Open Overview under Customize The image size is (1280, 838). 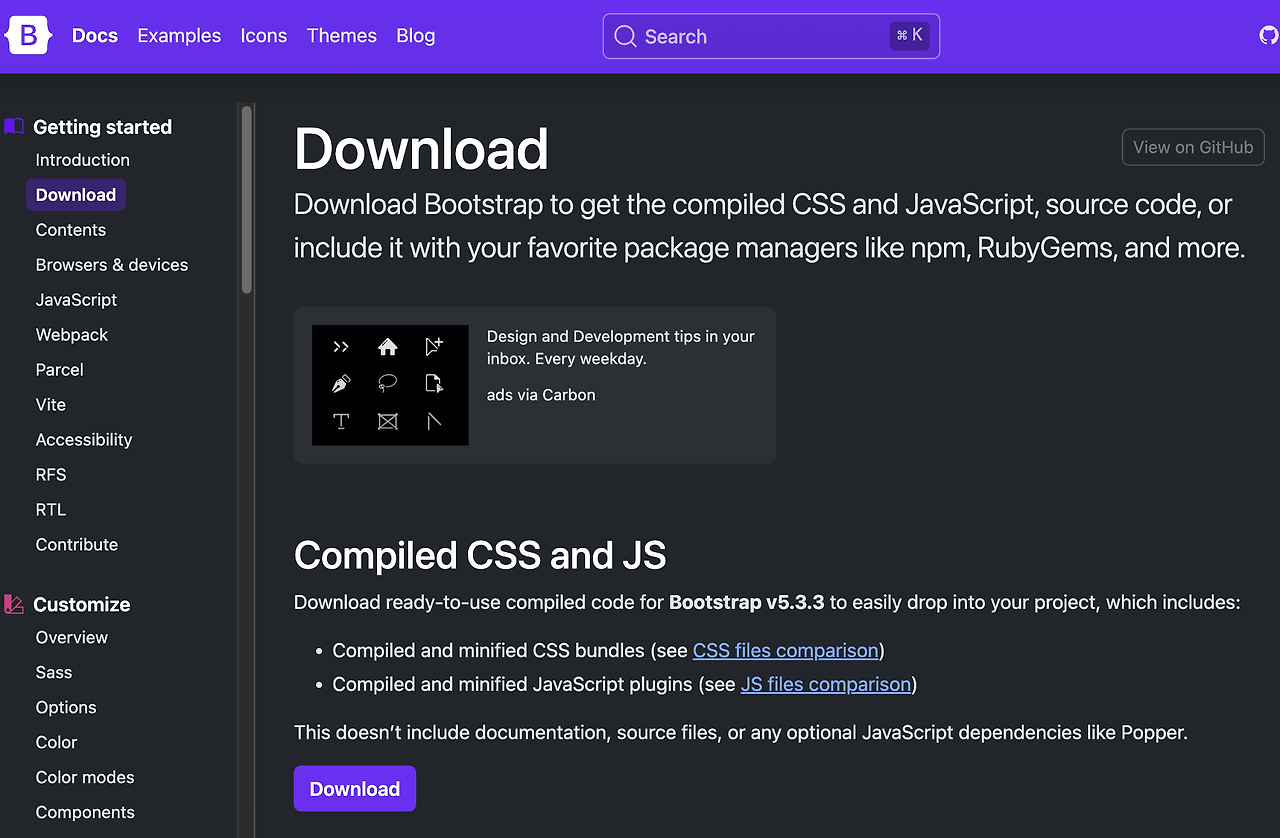(72, 638)
